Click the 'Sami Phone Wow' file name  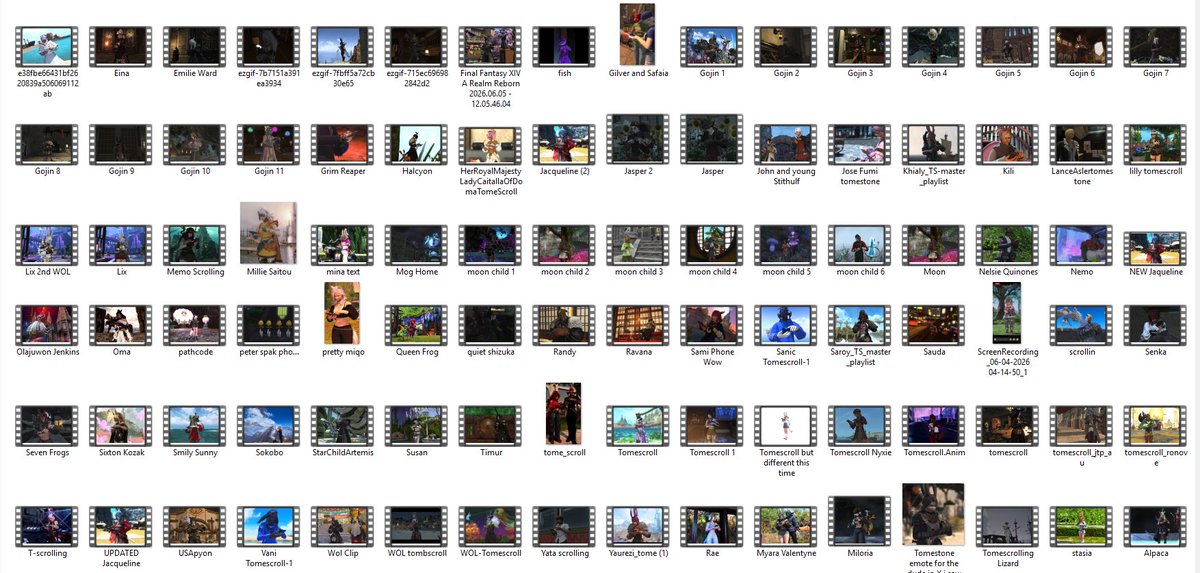coord(713,357)
